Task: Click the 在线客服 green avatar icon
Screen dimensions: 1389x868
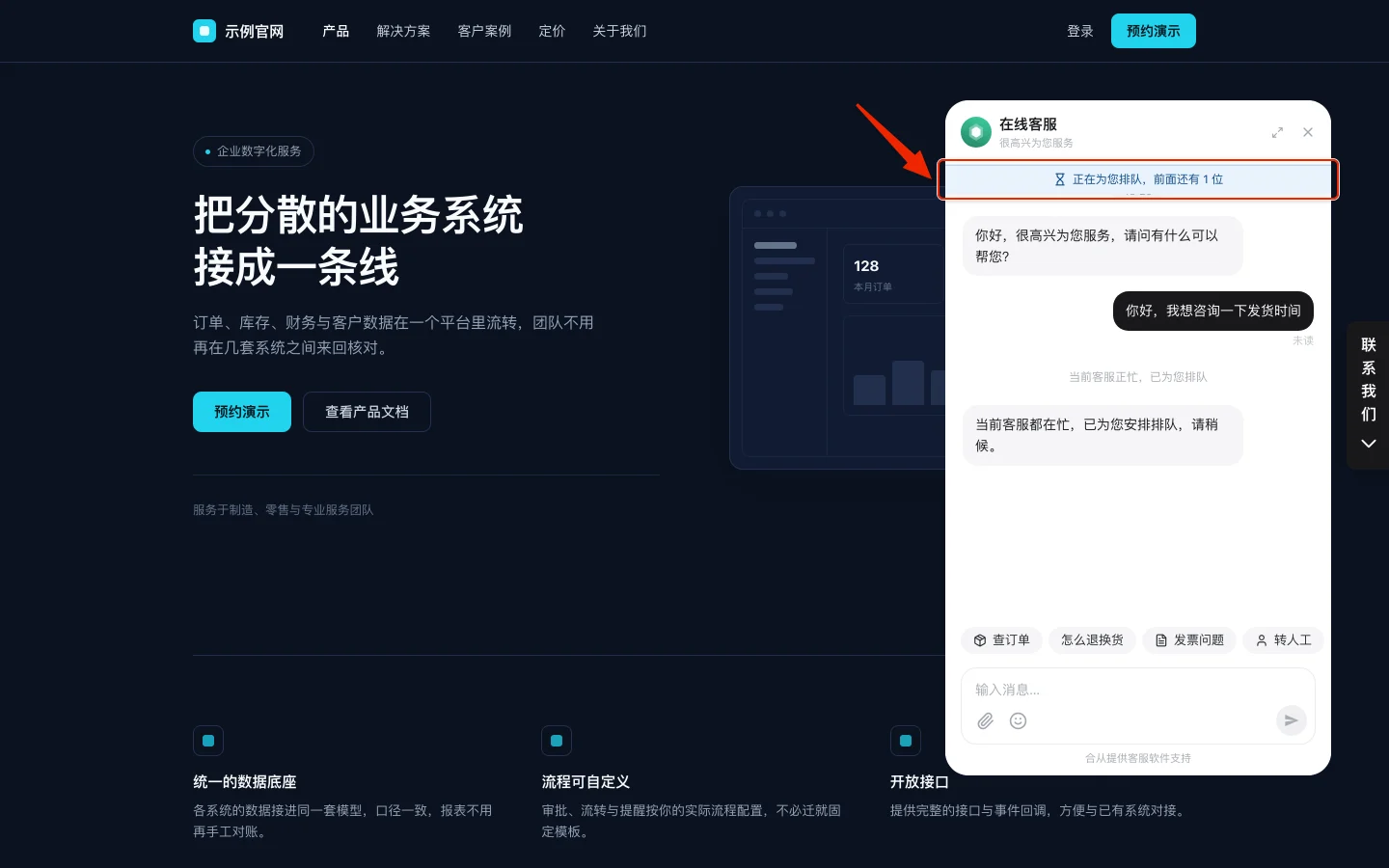Action: coord(976,132)
